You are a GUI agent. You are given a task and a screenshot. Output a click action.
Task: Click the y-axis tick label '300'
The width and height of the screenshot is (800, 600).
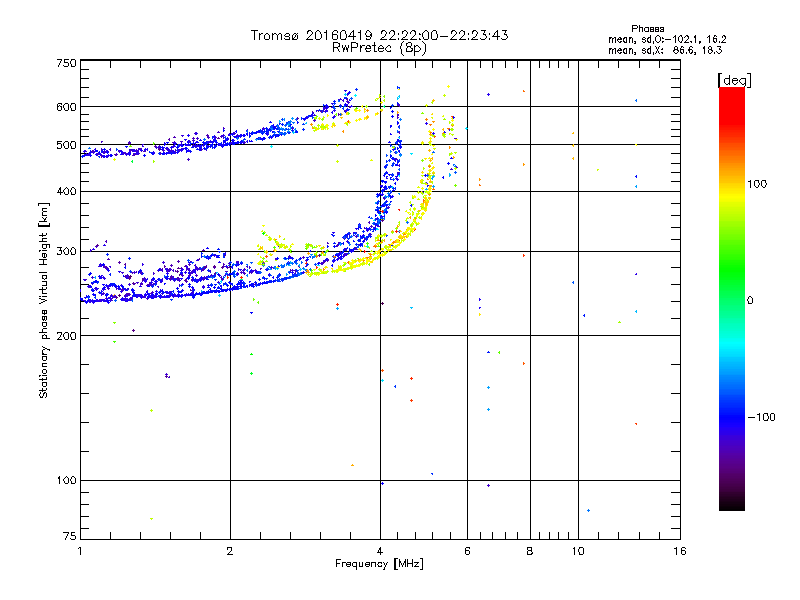(67, 252)
